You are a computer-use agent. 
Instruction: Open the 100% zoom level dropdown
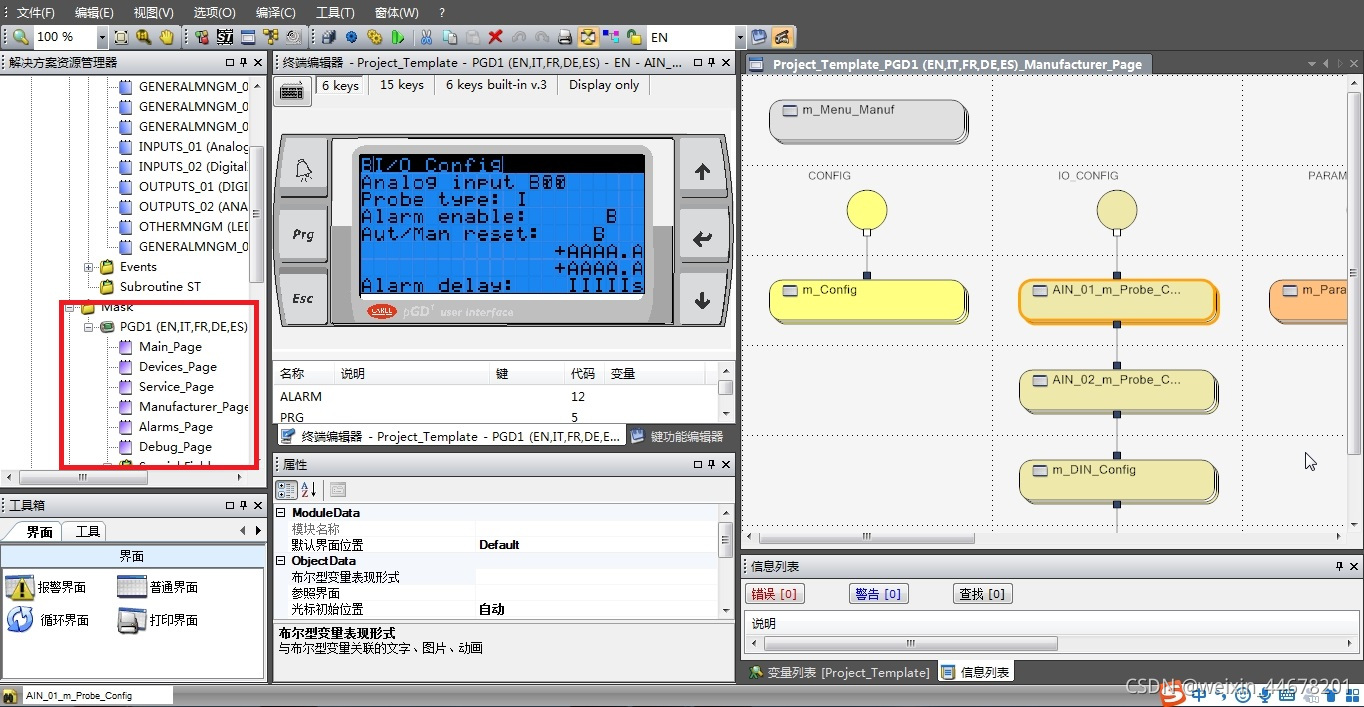tap(99, 36)
